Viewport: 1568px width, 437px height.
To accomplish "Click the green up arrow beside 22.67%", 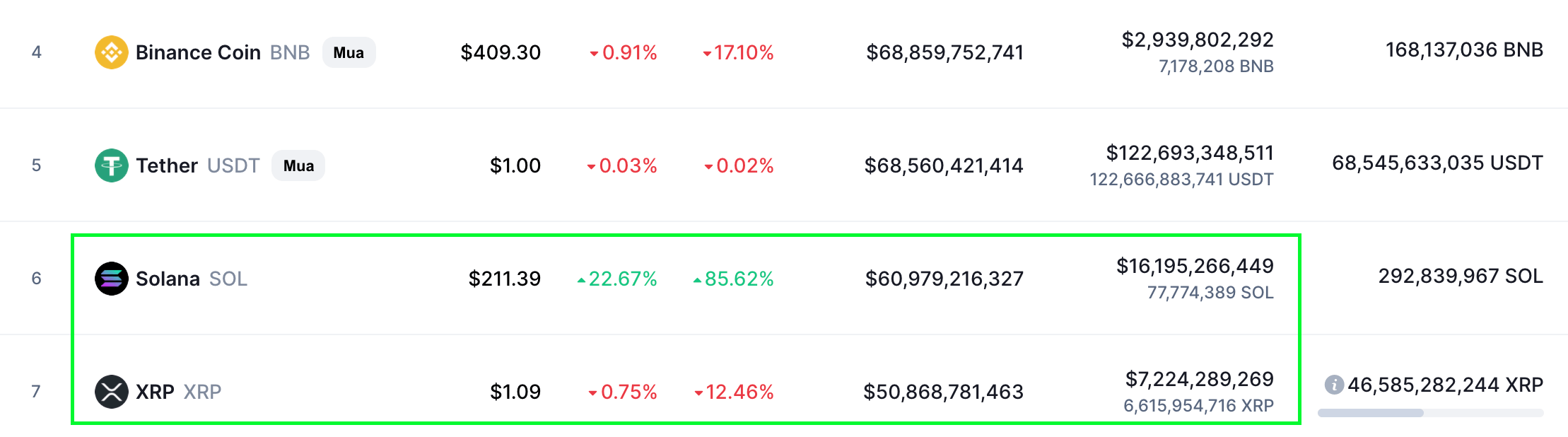I will pos(582,279).
